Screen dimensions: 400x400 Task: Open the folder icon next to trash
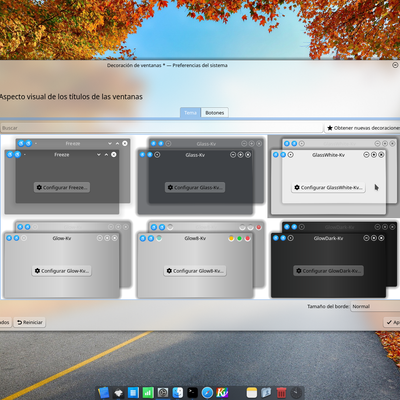point(266,393)
